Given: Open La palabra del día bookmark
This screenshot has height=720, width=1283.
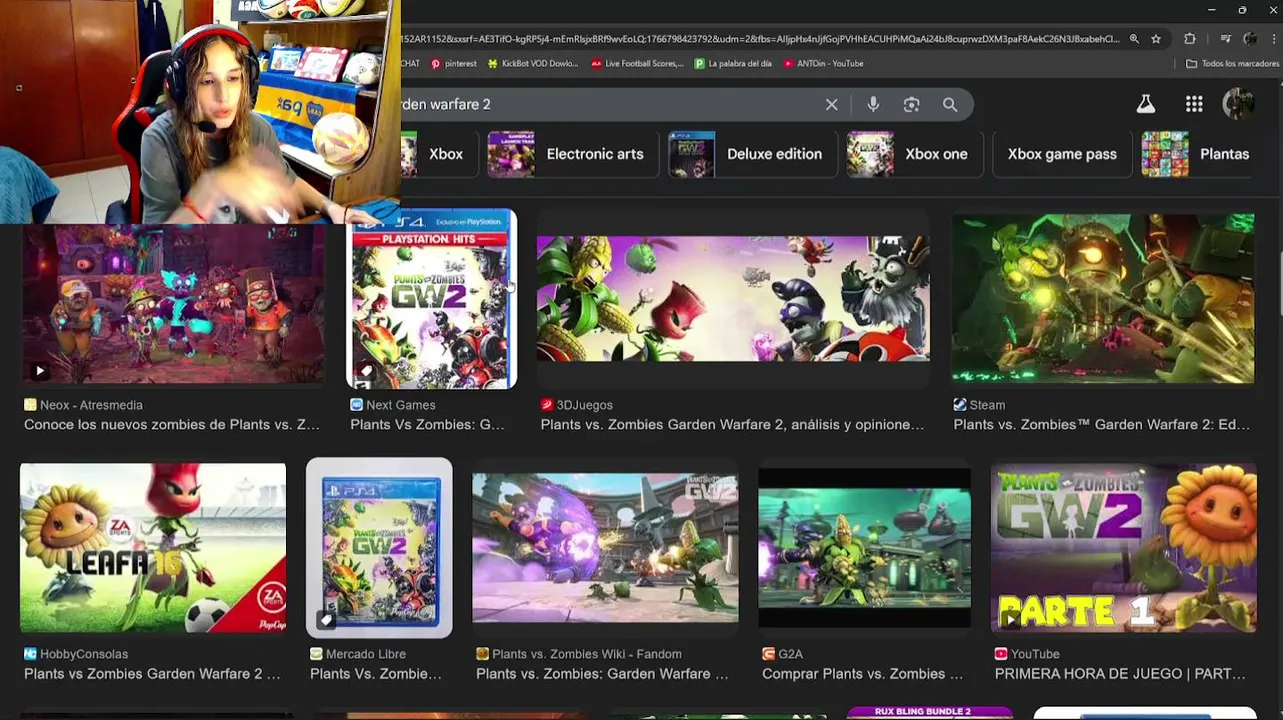Looking at the screenshot, I should (733, 63).
